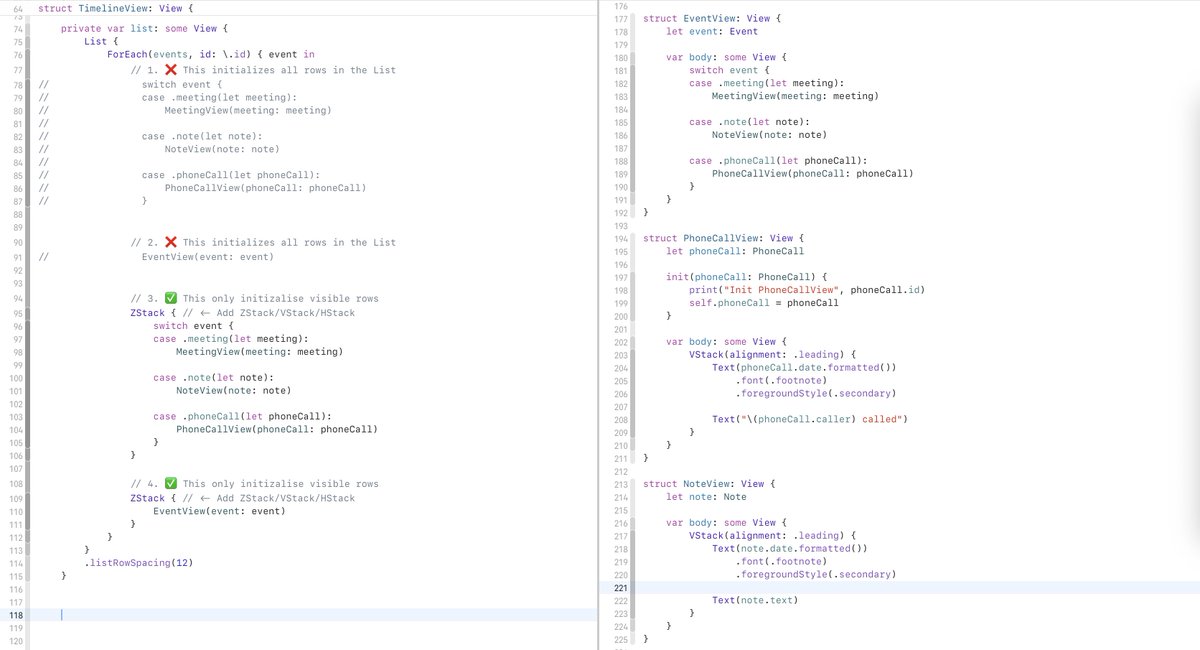Click 'struct NoteView: View {' declaration
The height and width of the screenshot is (650, 1200).
[709, 484]
